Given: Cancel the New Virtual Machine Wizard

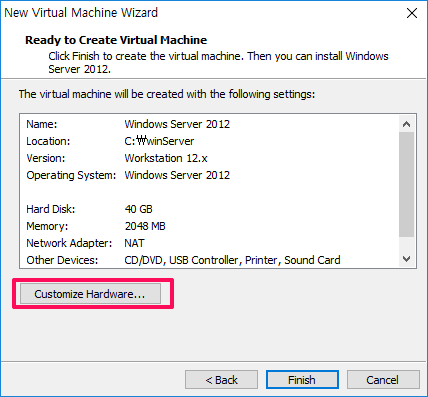Looking at the screenshot, I should click(x=383, y=380).
